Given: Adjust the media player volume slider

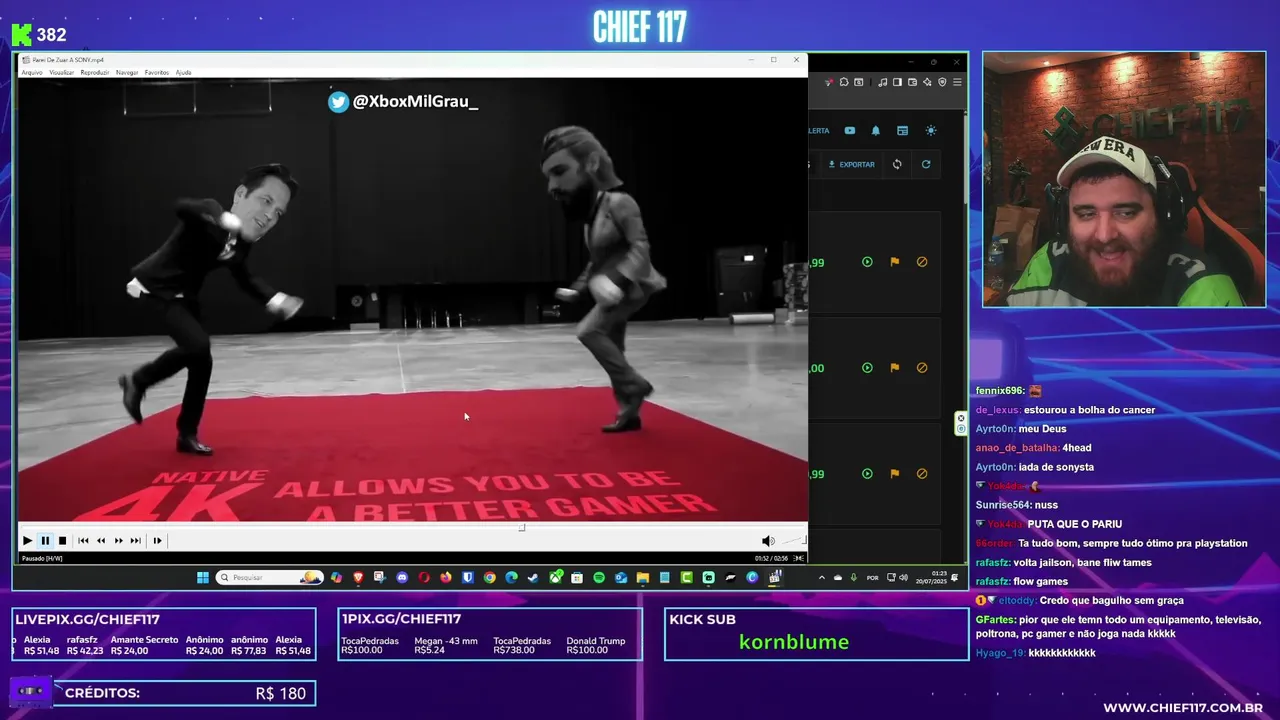Looking at the screenshot, I should tap(792, 541).
